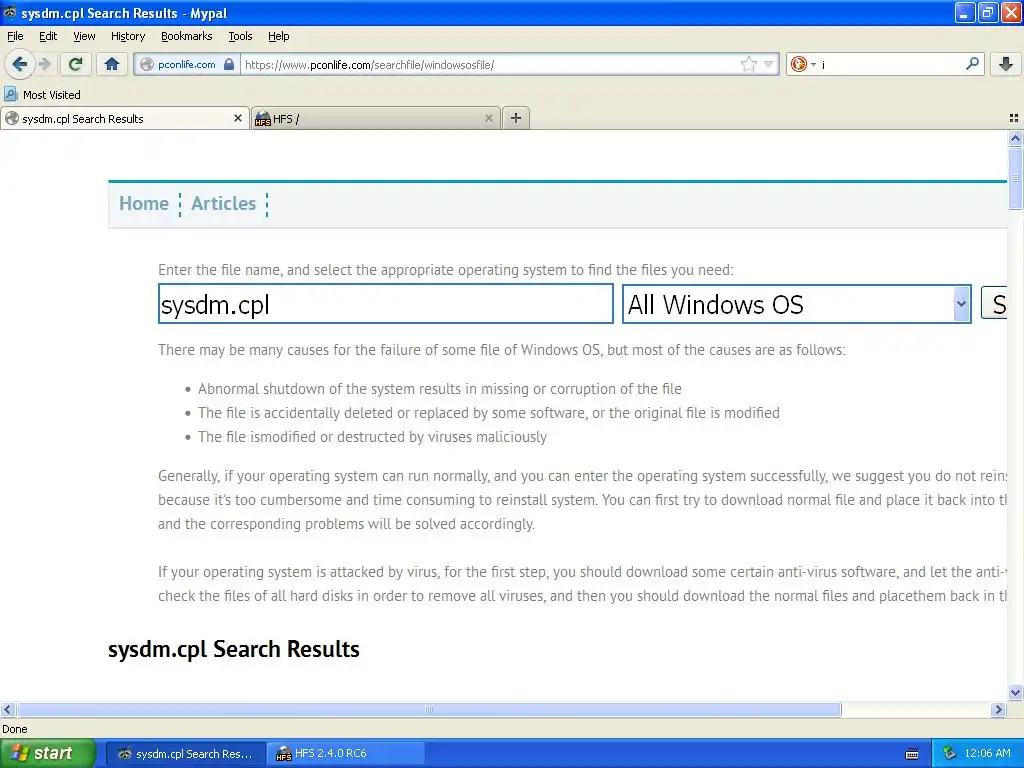Open the Help menu

(278, 36)
